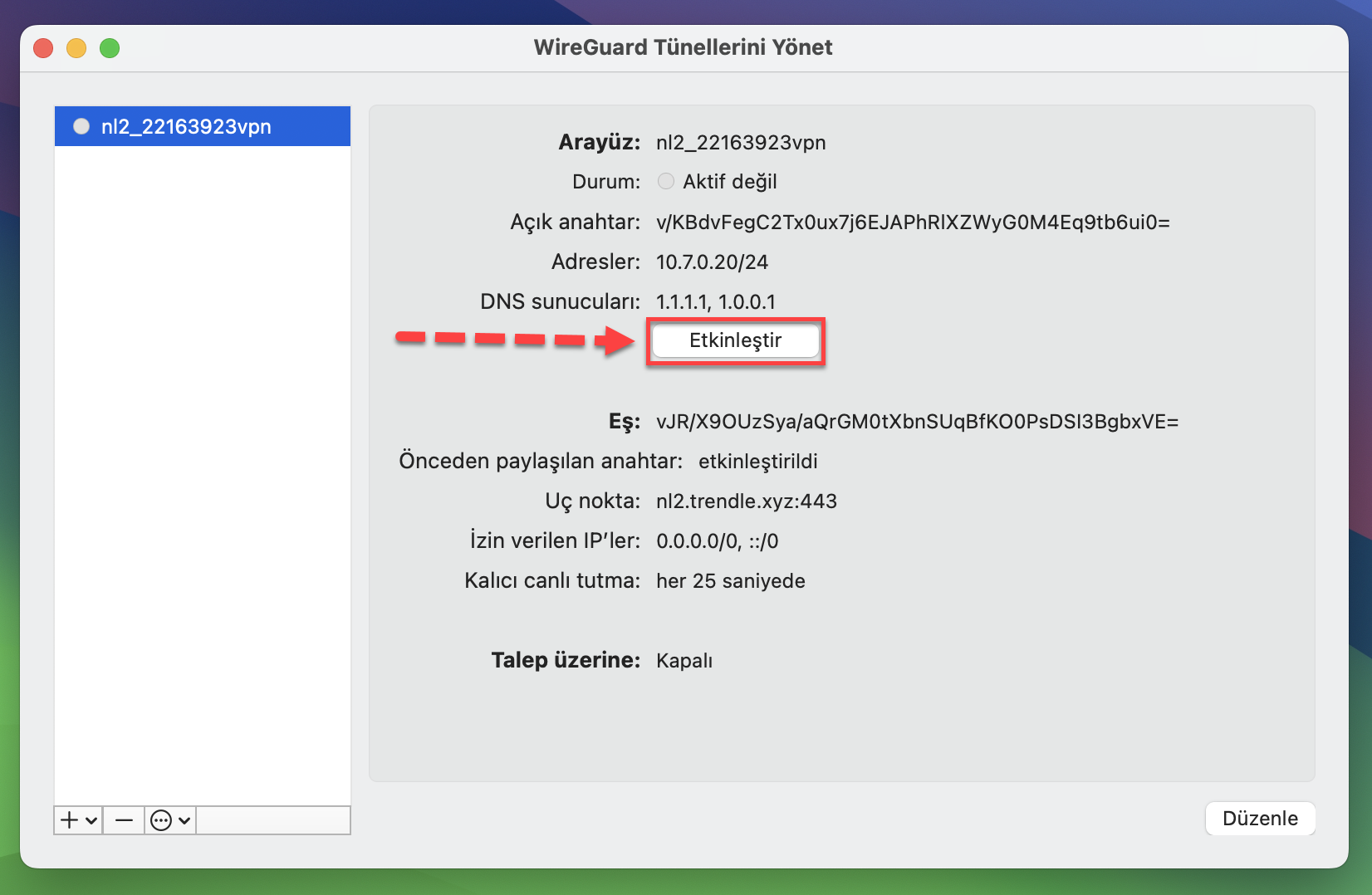Image resolution: width=1372 pixels, height=895 pixels.
Task: Click the Etkinleştir button to activate tunnel
Action: point(735,340)
